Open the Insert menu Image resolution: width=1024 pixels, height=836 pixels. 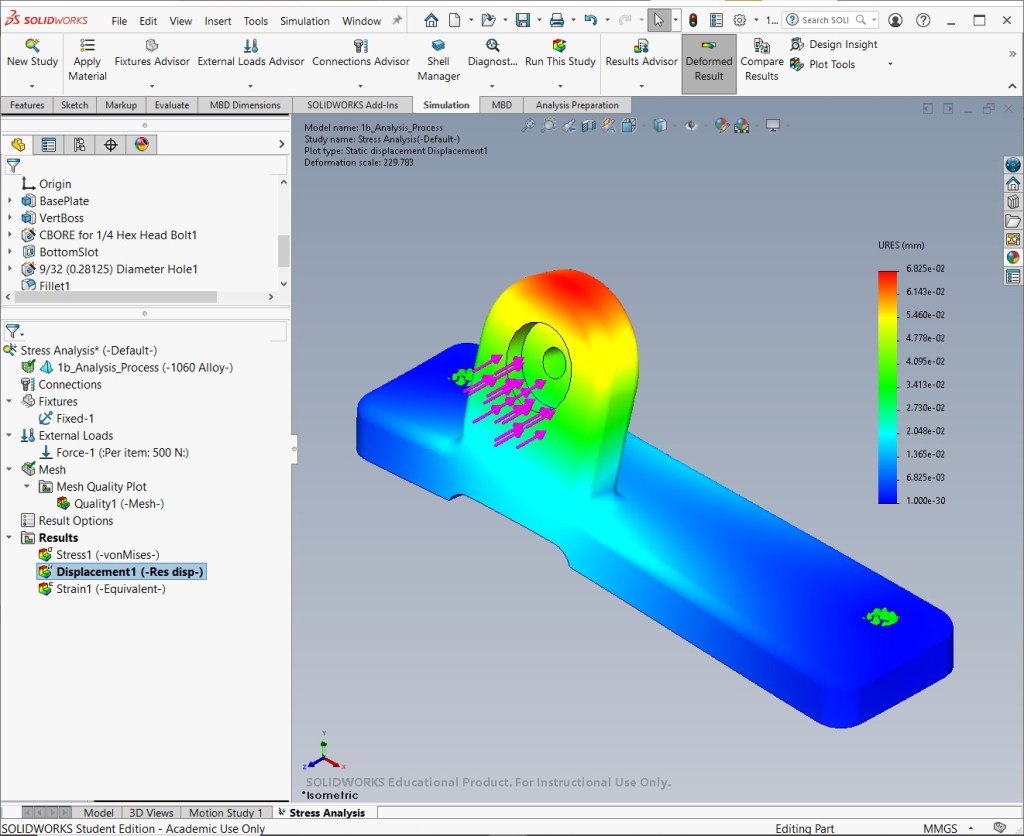click(217, 21)
